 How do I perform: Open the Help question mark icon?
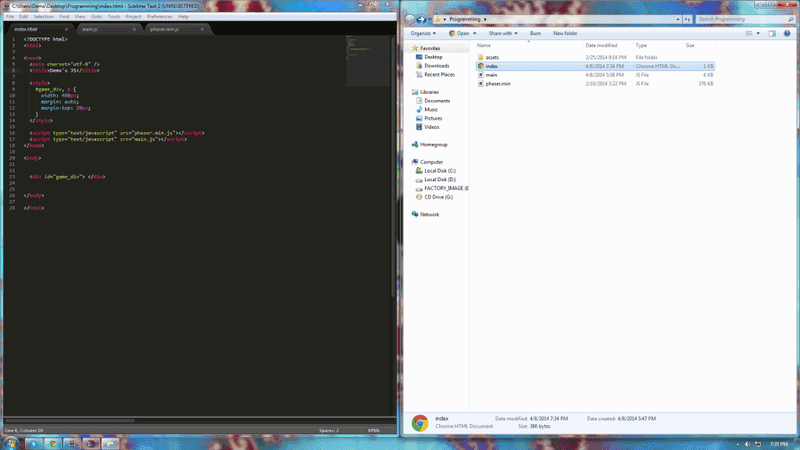click(788, 33)
